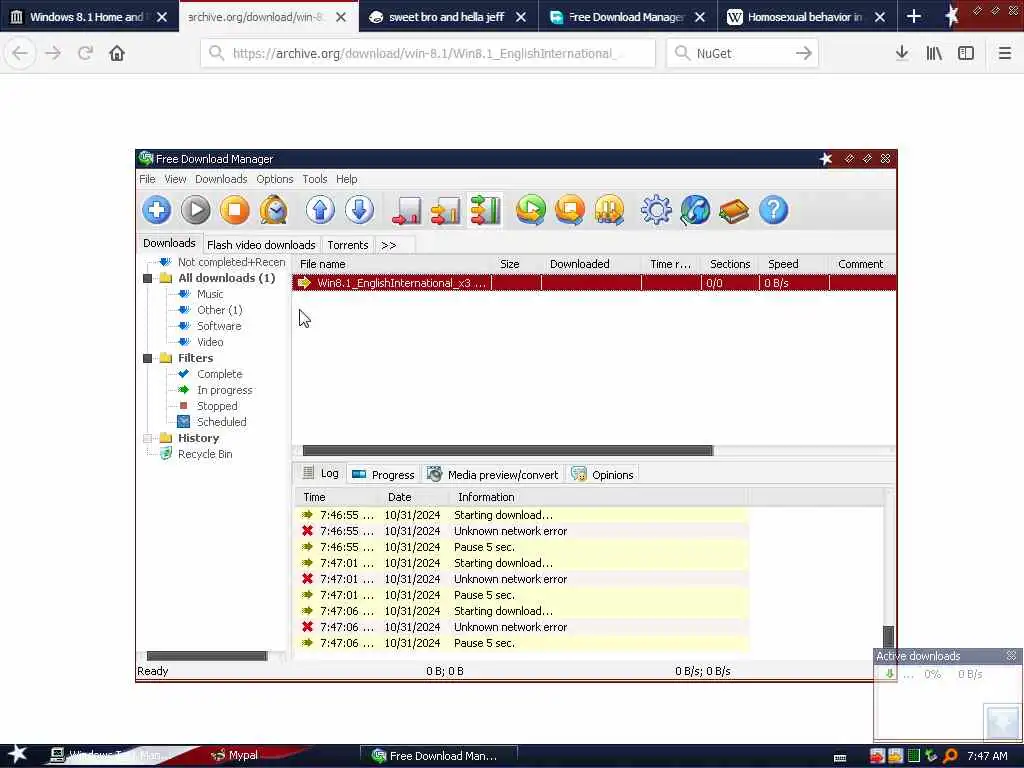Select Medium traffic usage mode icon
This screenshot has height=768, width=1024.
click(446, 210)
